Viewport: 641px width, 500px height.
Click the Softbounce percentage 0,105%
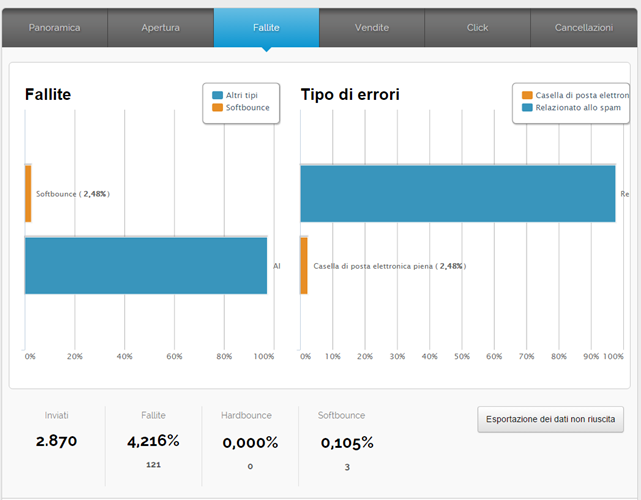tap(347, 442)
